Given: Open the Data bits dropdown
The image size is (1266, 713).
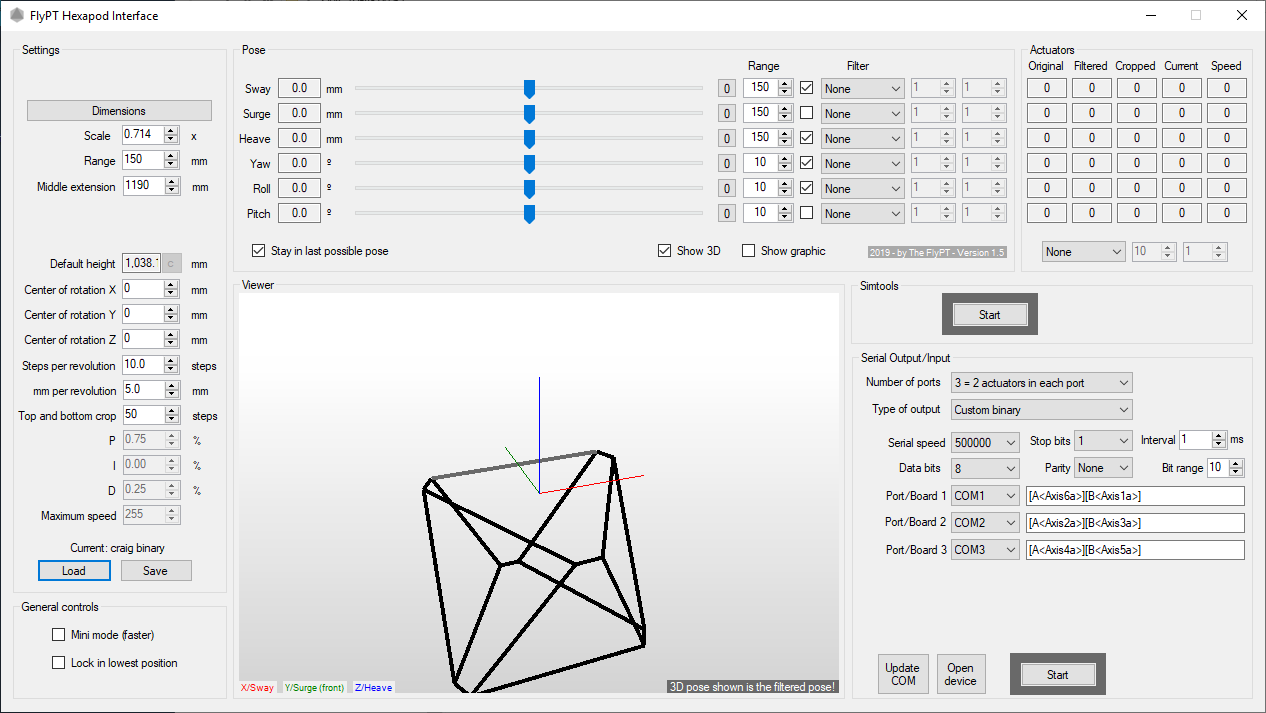Looking at the screenshot, I should (985, 468).
